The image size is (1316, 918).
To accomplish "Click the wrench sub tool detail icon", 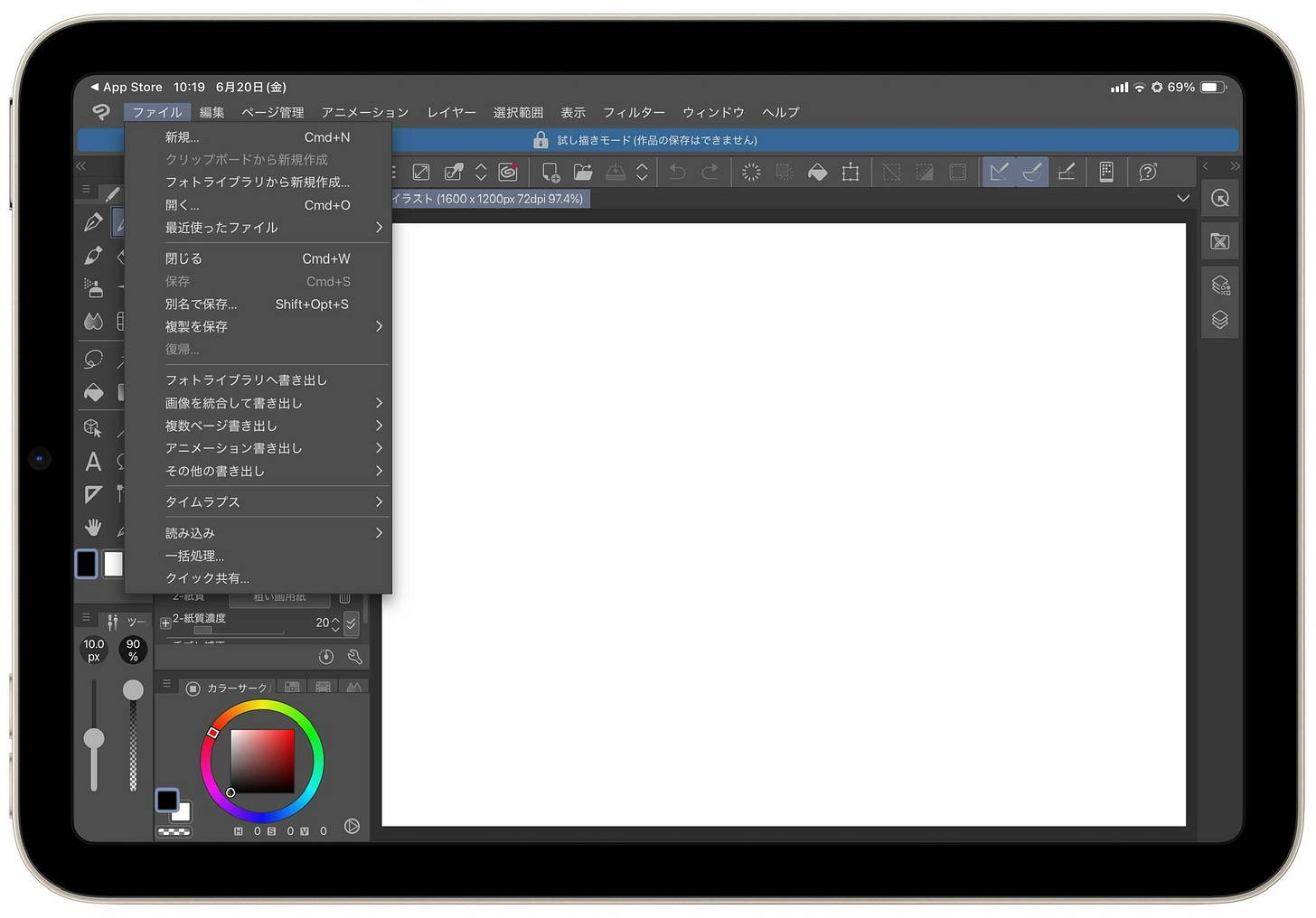I will point(354,657).
